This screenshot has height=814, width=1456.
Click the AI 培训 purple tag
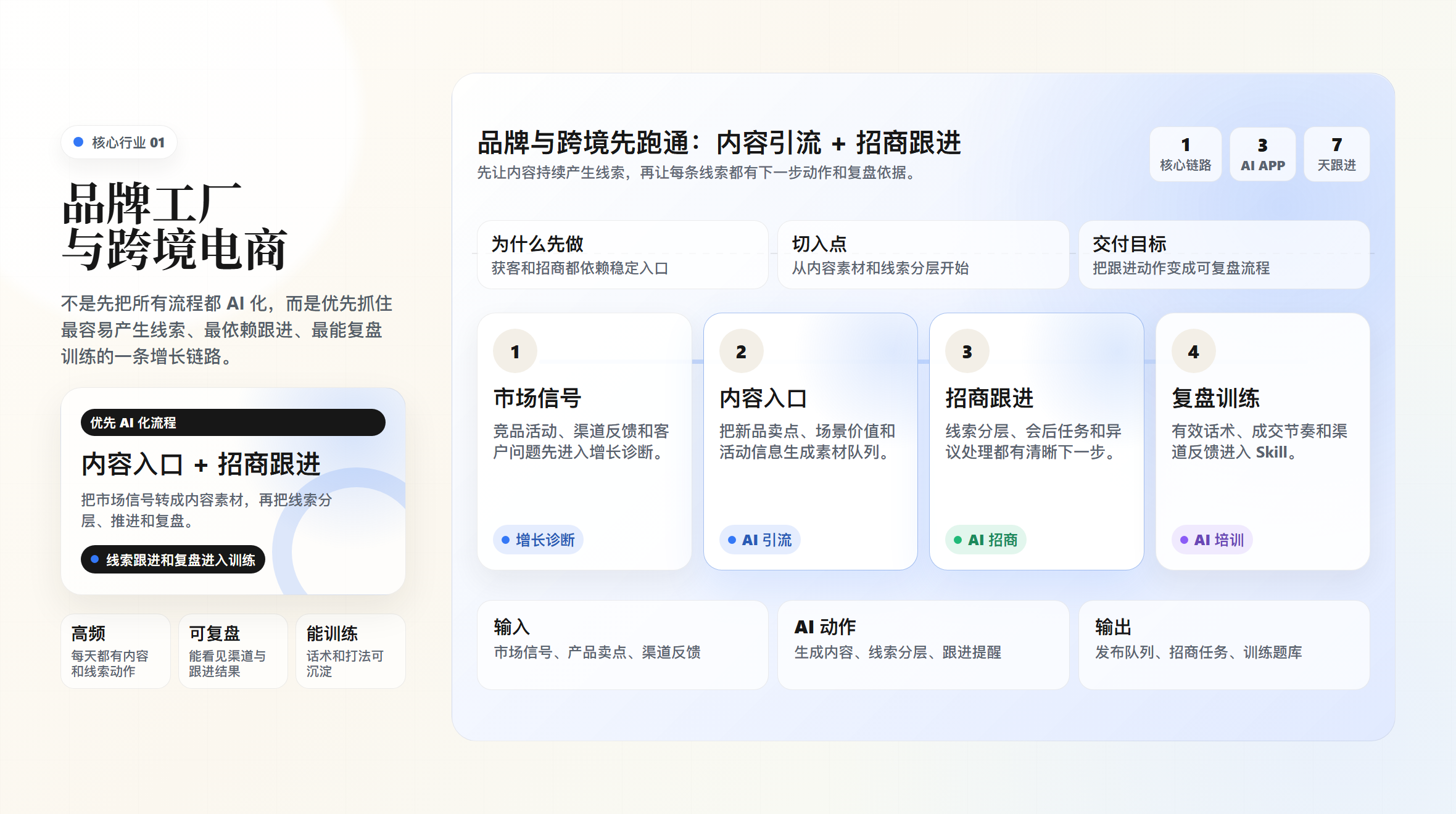(1212, 540)
